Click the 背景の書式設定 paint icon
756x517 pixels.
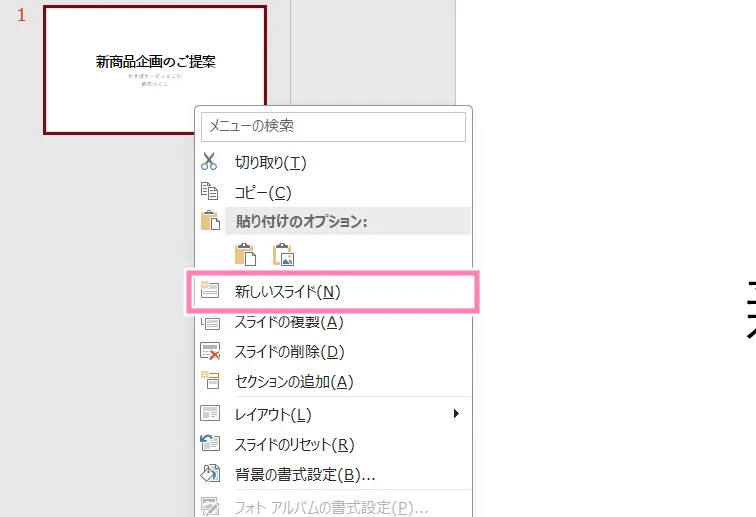(x=209, y=474)
